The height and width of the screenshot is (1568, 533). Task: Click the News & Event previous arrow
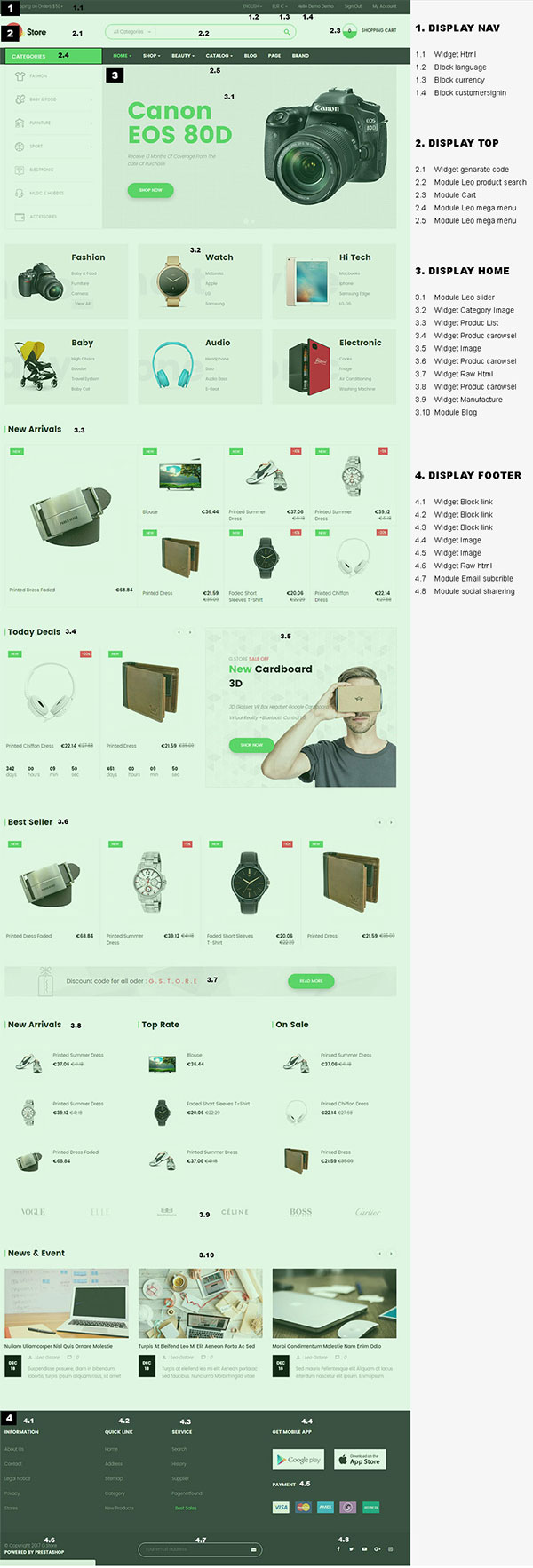(380, 1254)
